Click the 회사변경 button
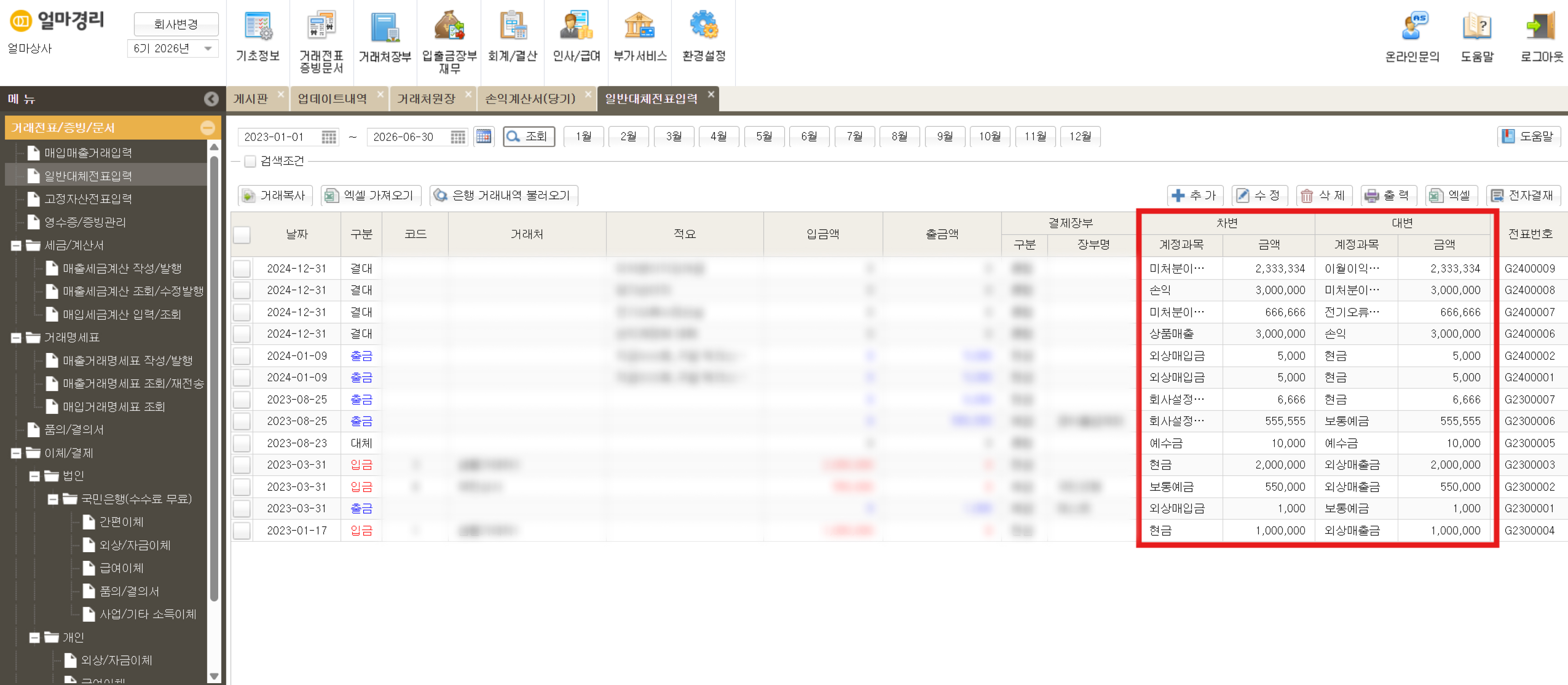Viewport: 1568px width, 685px height. coord(176,25)
